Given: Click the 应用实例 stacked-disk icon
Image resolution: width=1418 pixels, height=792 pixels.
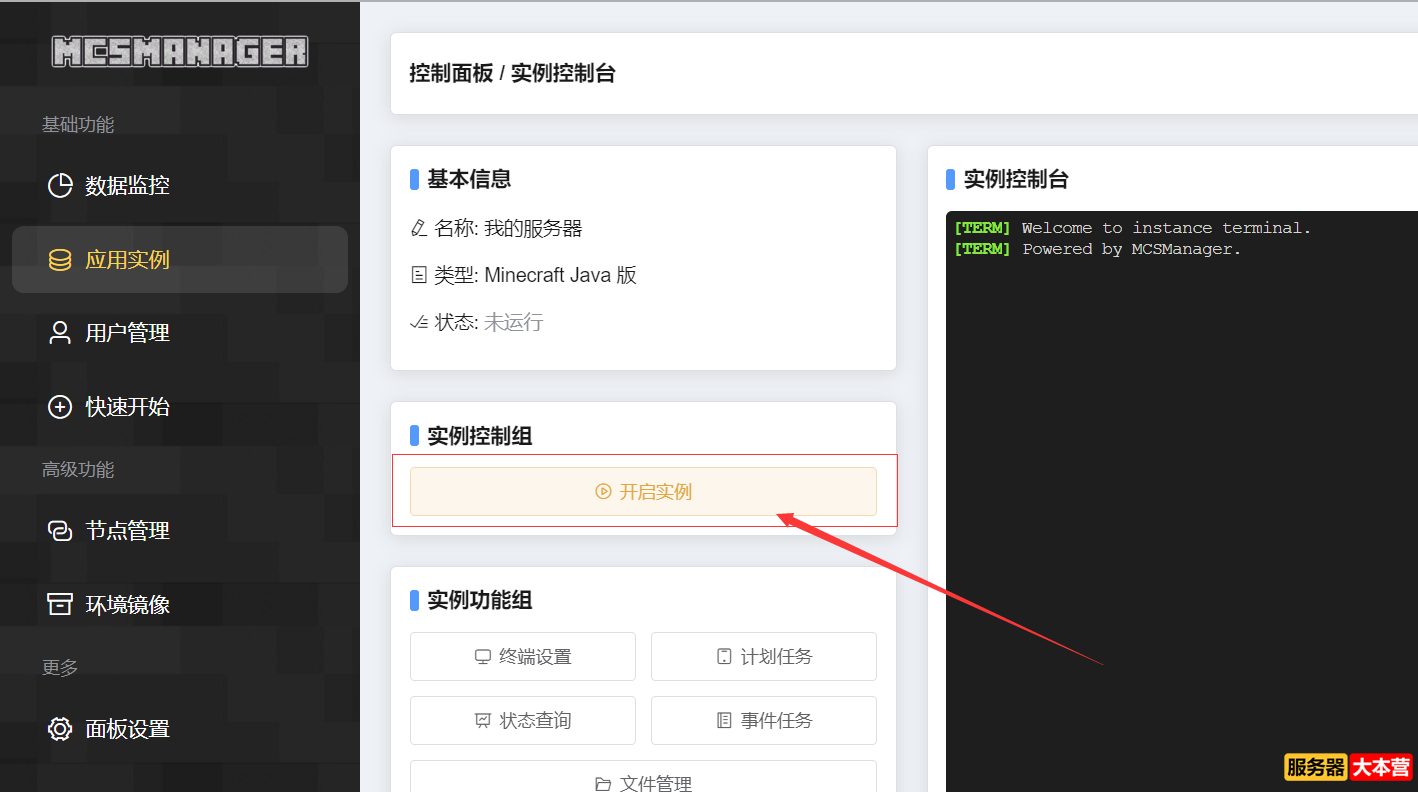Looking at the screenshot, I should click(x=60, y=258).
